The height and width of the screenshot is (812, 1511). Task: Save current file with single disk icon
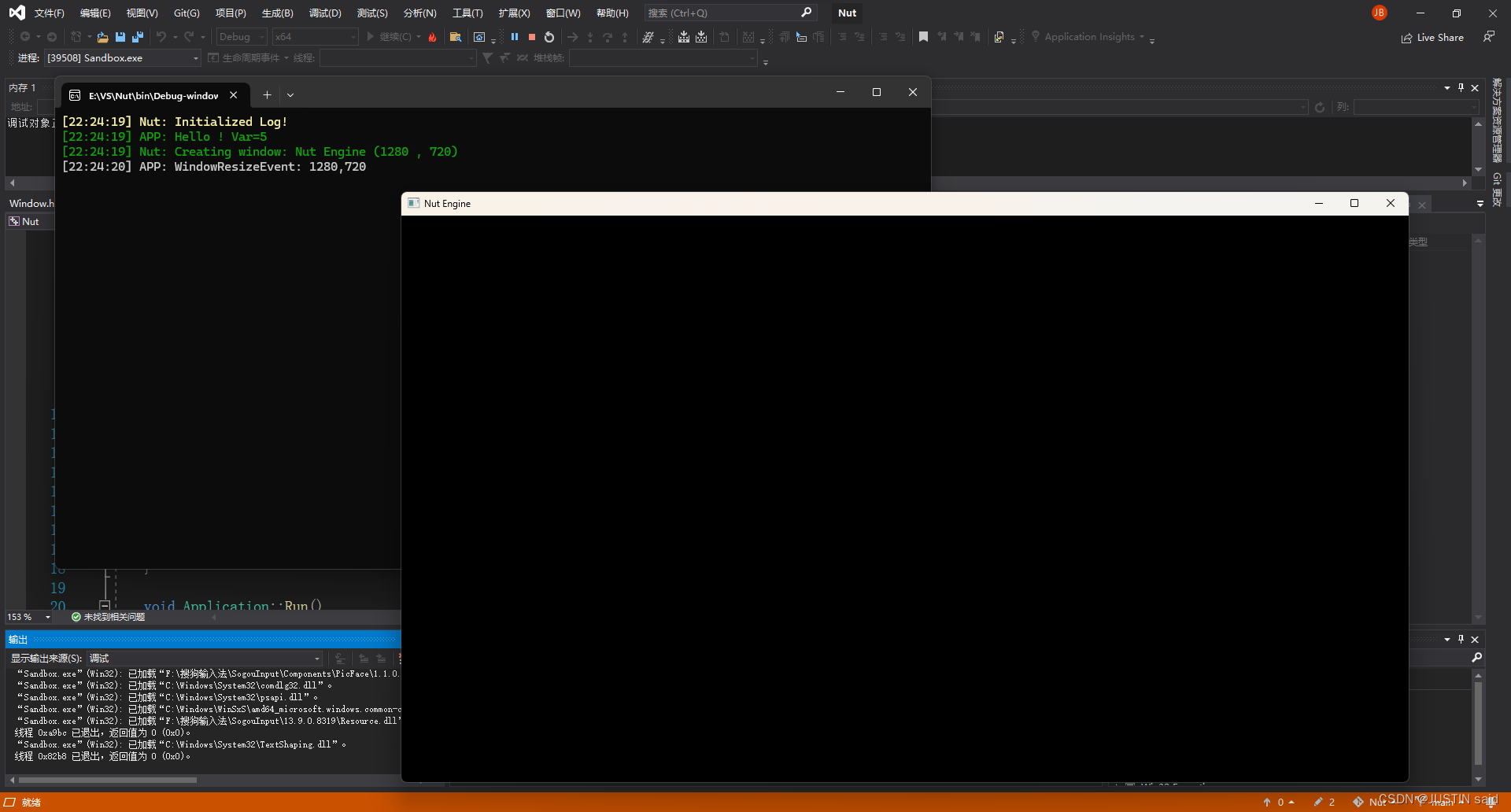120,37
